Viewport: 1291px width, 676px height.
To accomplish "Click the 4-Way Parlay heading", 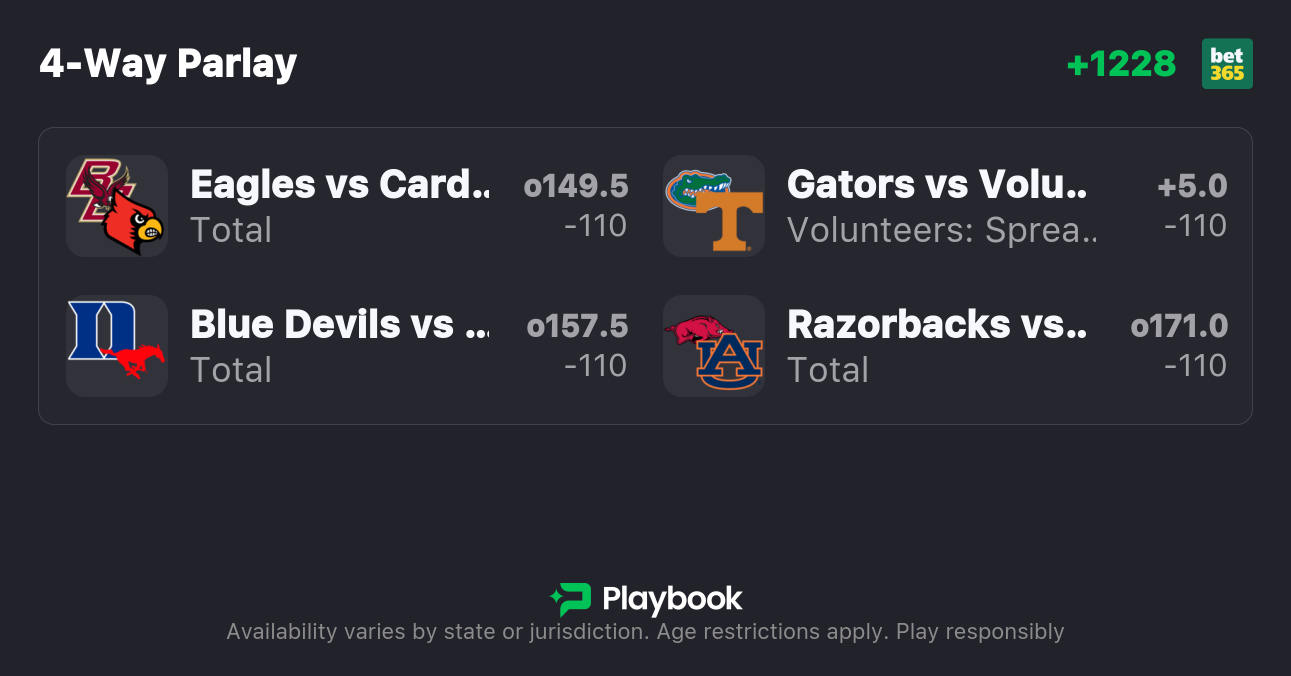I will (x=168, y=64).
